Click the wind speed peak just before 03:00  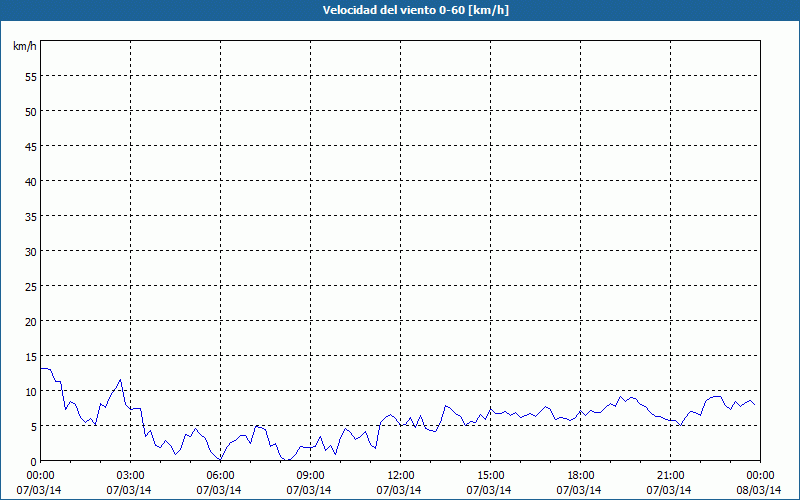click(x=120, y=380)
